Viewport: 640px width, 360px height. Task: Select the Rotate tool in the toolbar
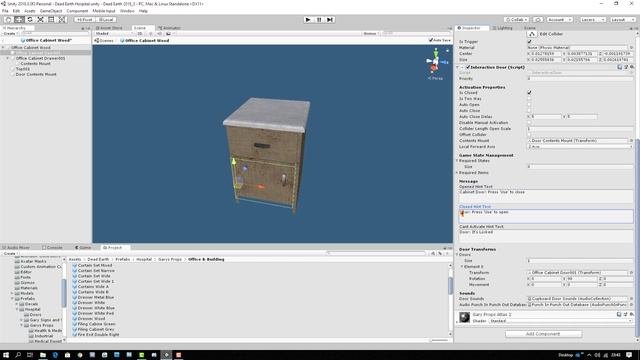[x=30, y=20]
